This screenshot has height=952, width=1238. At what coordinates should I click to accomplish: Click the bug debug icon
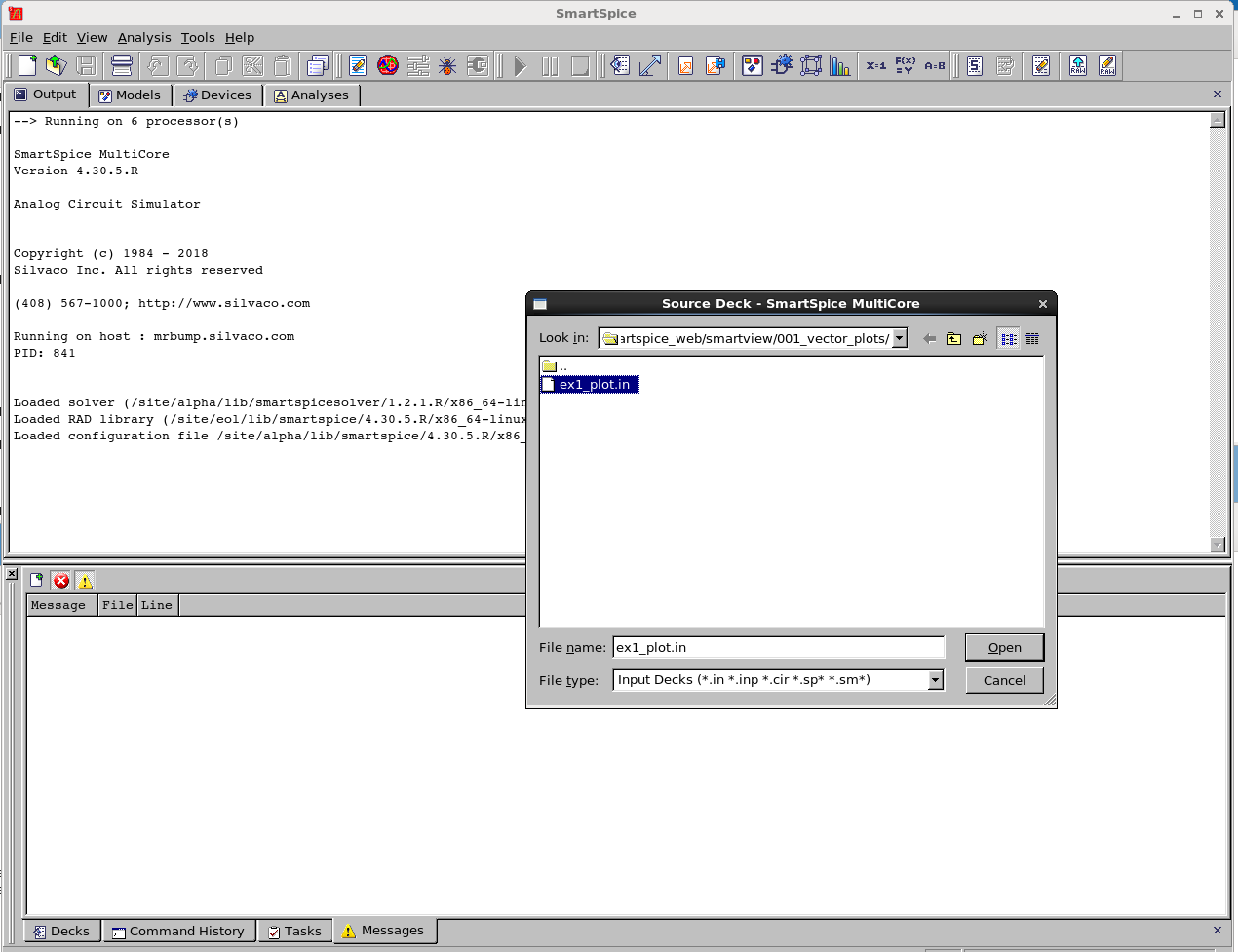pyautogui.click(x=447, y=65)
